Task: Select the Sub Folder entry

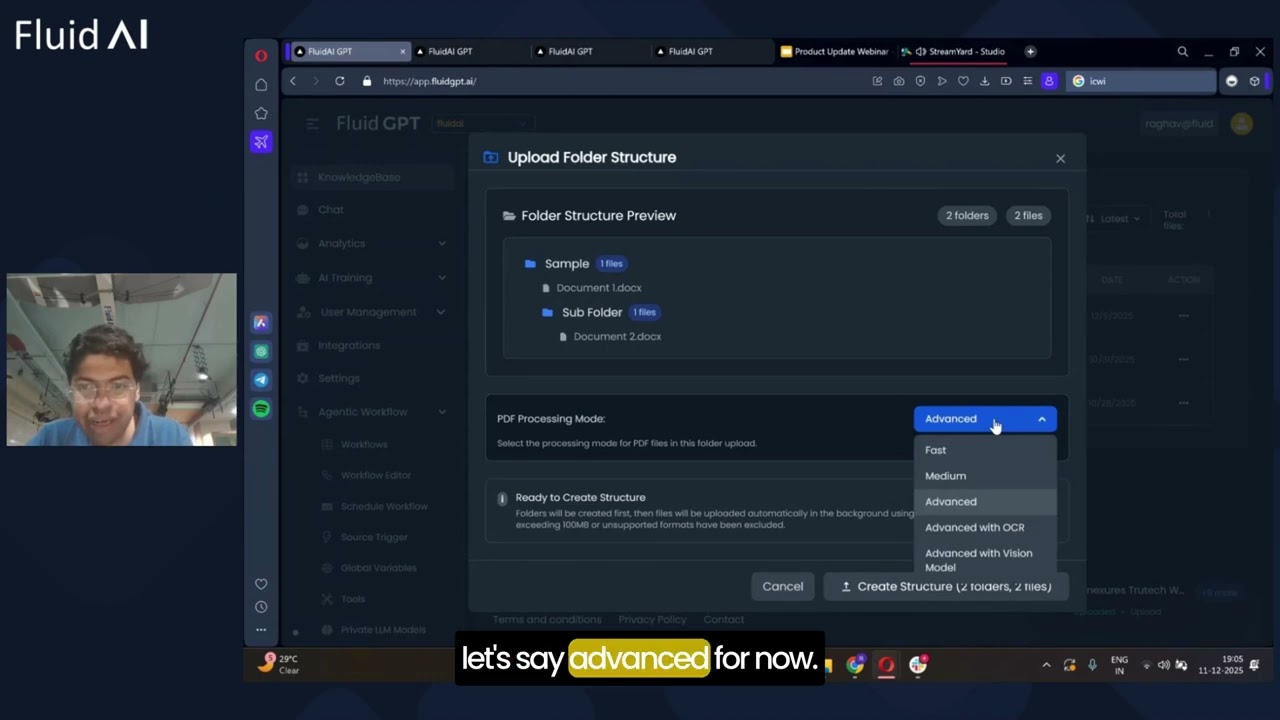Action: pos(592,312)
